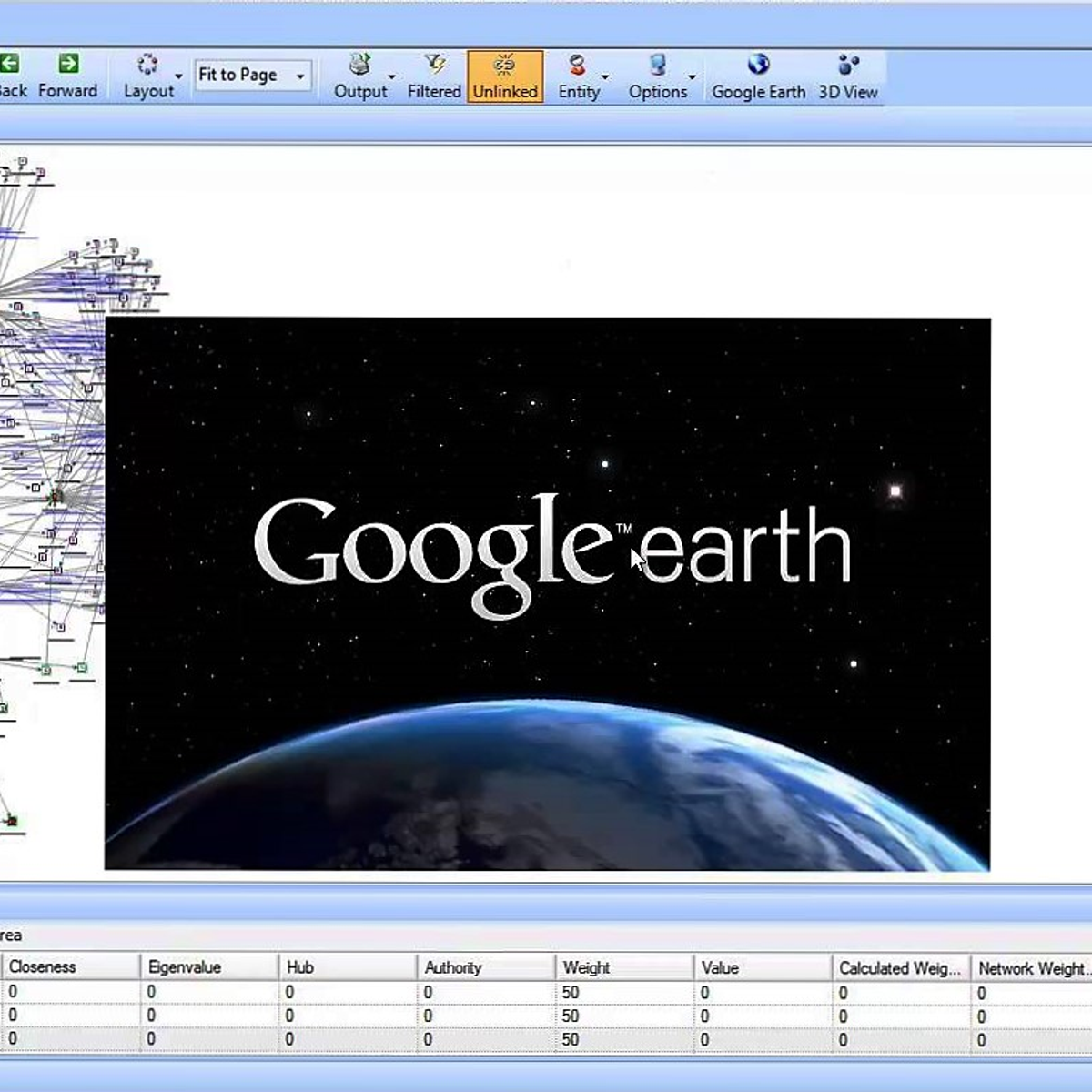Click the Fit to Page text field

pyautogui.click(x=243, y=76)
